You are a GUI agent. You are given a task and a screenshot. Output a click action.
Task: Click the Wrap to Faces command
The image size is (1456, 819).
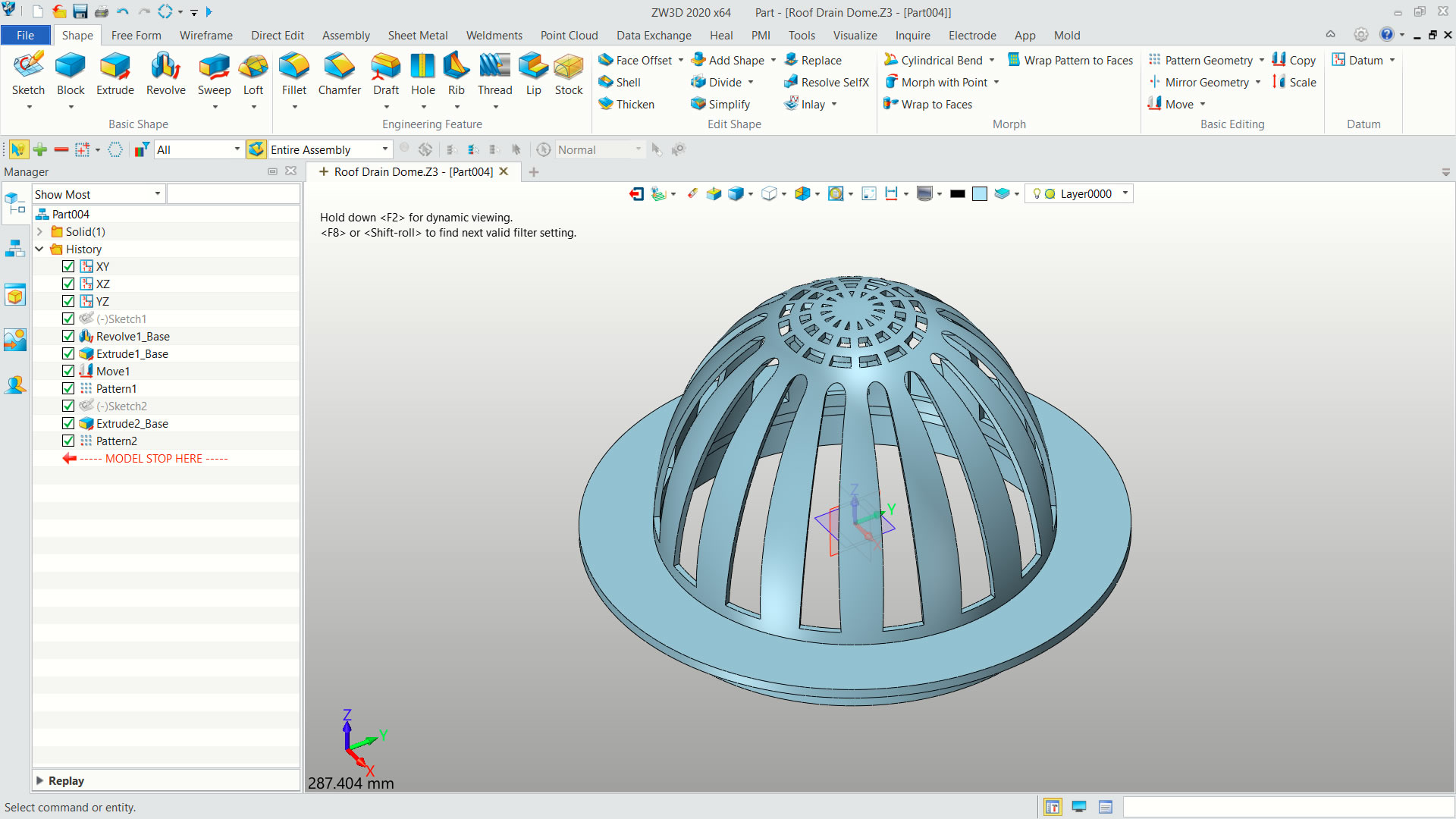coord(936,105)
